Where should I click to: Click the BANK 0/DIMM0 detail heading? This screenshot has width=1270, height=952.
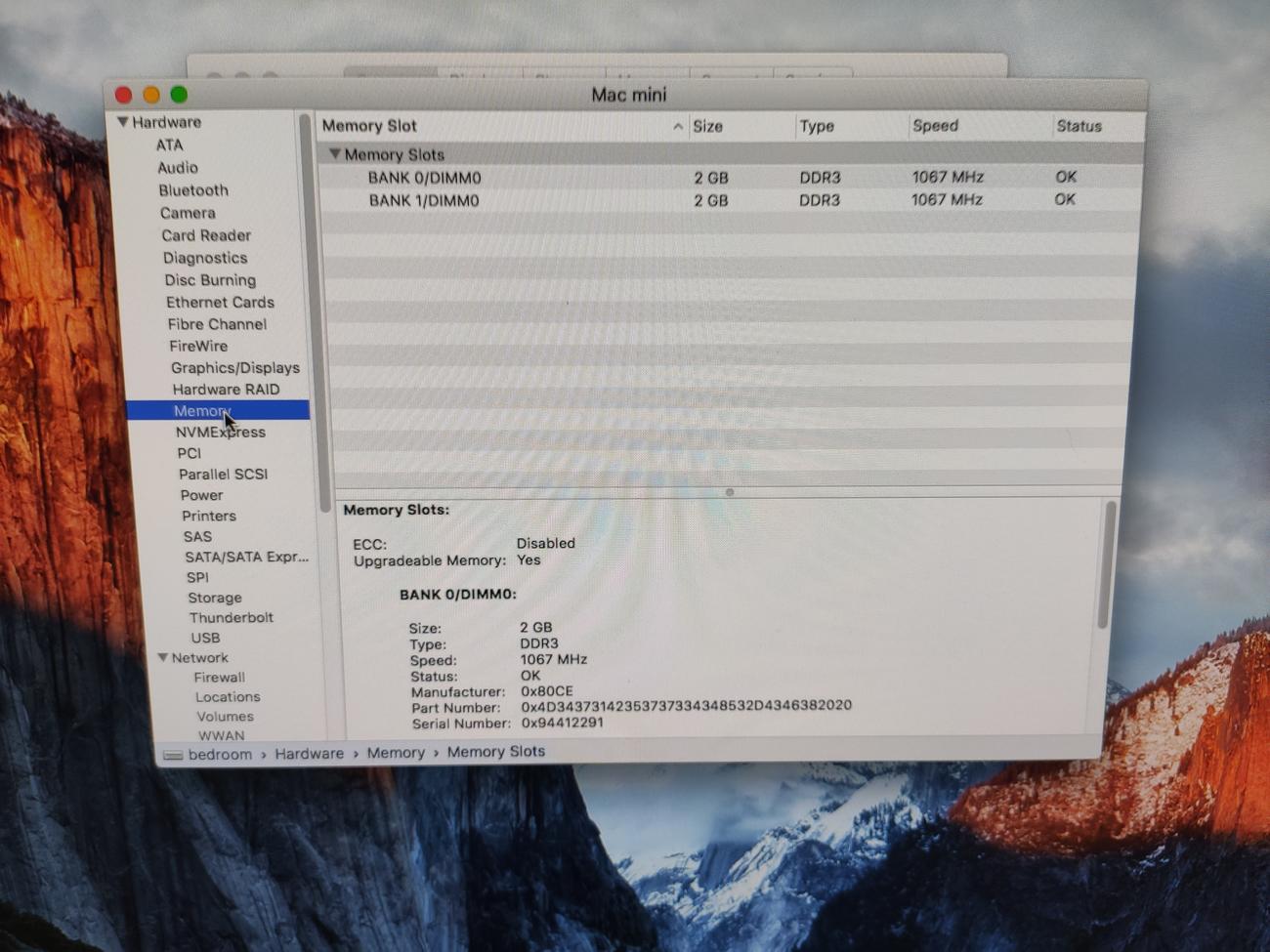tap(457, 595)
